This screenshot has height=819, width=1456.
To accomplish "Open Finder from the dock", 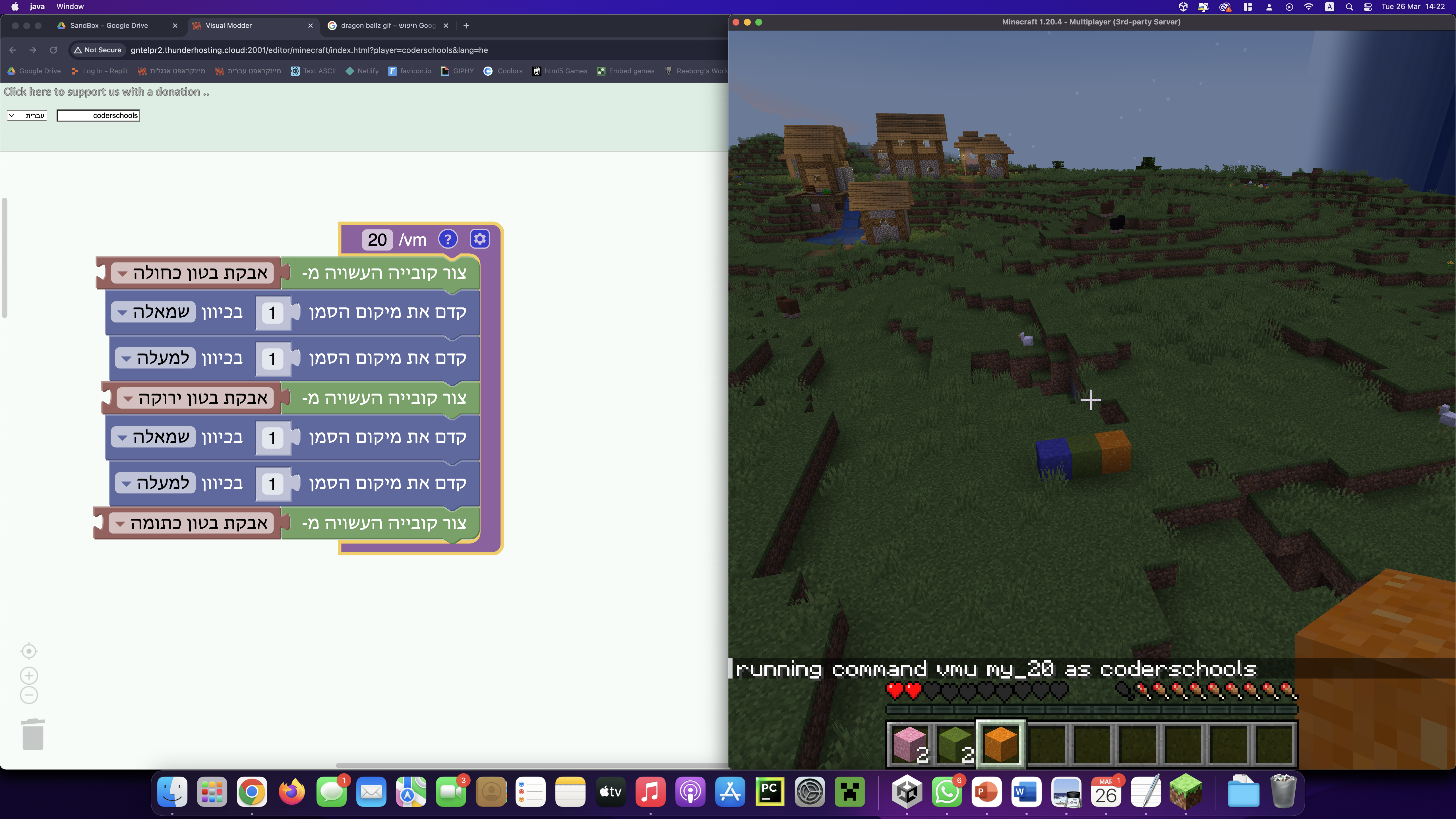I will pyautogui.click(x=172, y=792).
